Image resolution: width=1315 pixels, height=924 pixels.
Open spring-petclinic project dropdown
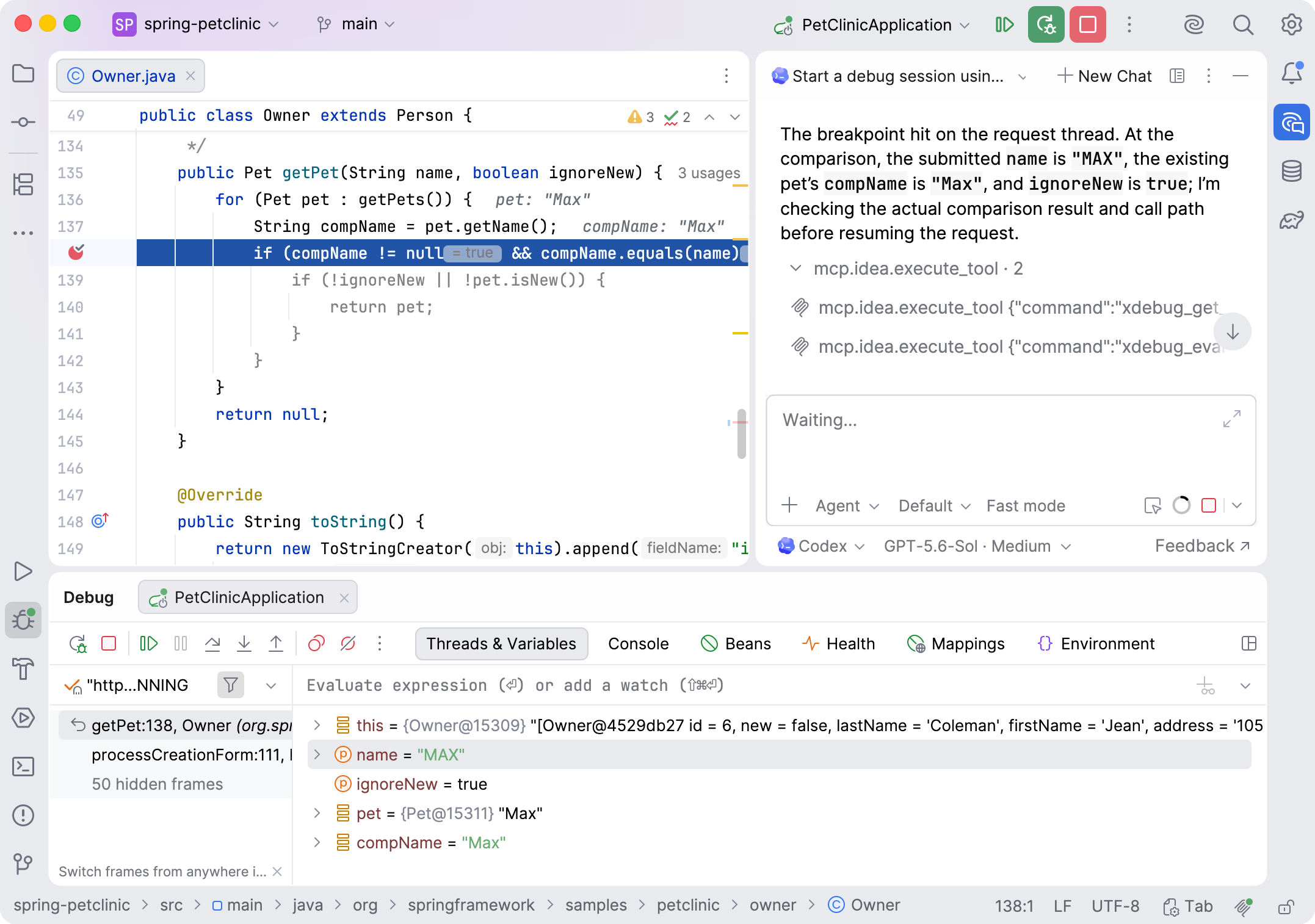(x=197, y=24)
